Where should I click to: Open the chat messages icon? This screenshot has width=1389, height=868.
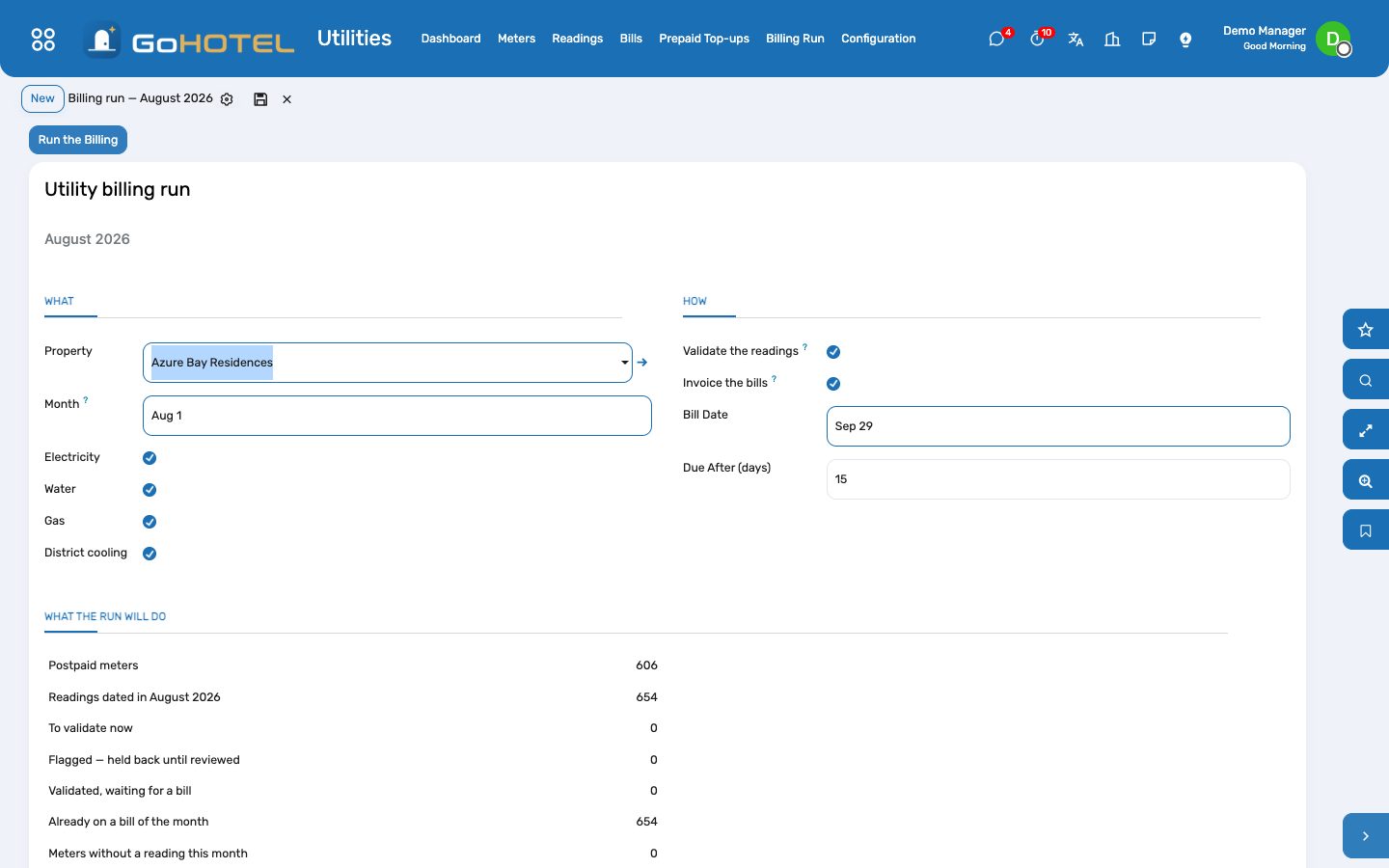[996, 40]
